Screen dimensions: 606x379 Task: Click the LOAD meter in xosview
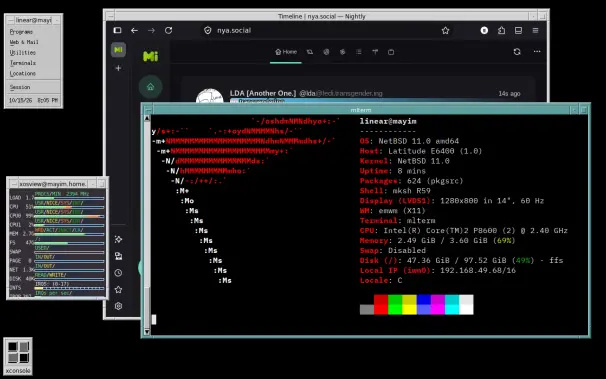69,197
